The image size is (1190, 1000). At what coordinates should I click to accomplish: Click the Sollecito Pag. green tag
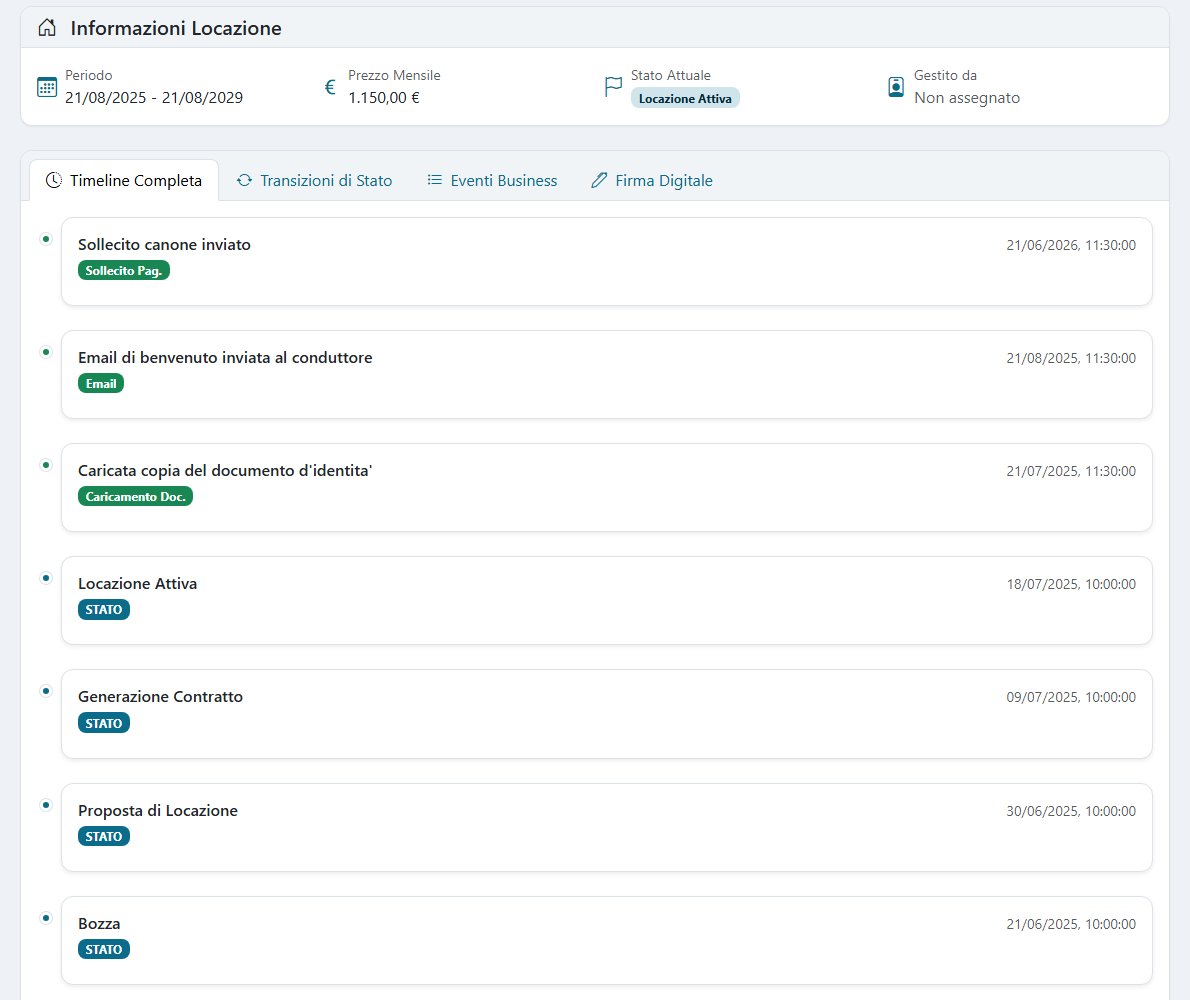124,271
